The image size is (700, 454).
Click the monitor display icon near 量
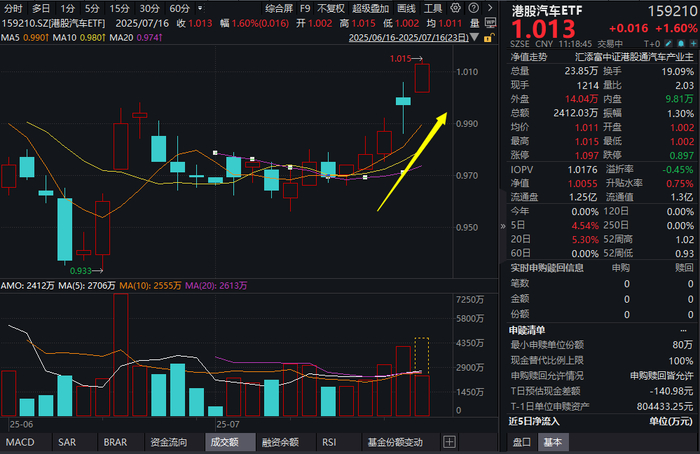tap(490, 23)
